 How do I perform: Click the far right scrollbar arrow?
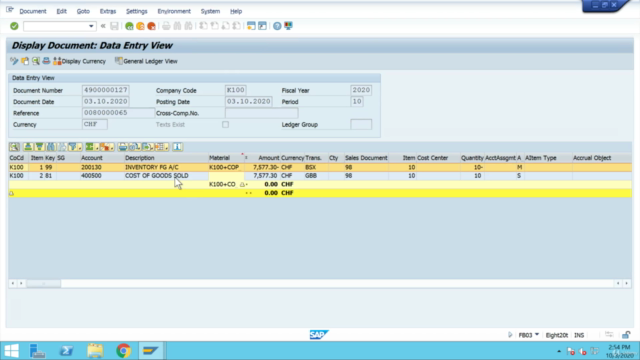[627, 283]
